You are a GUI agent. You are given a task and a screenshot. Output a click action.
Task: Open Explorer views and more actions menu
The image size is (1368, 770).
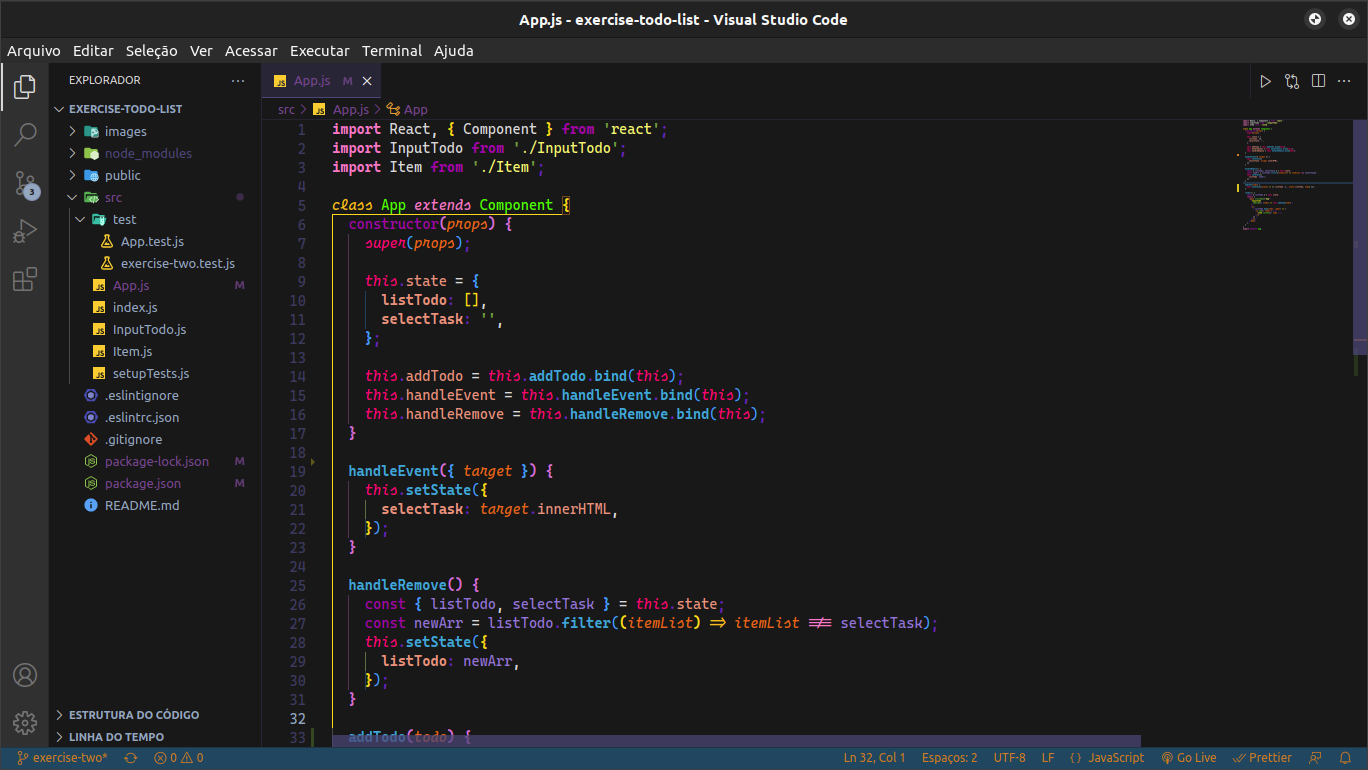pyautogui.click(x=237, y=80)
